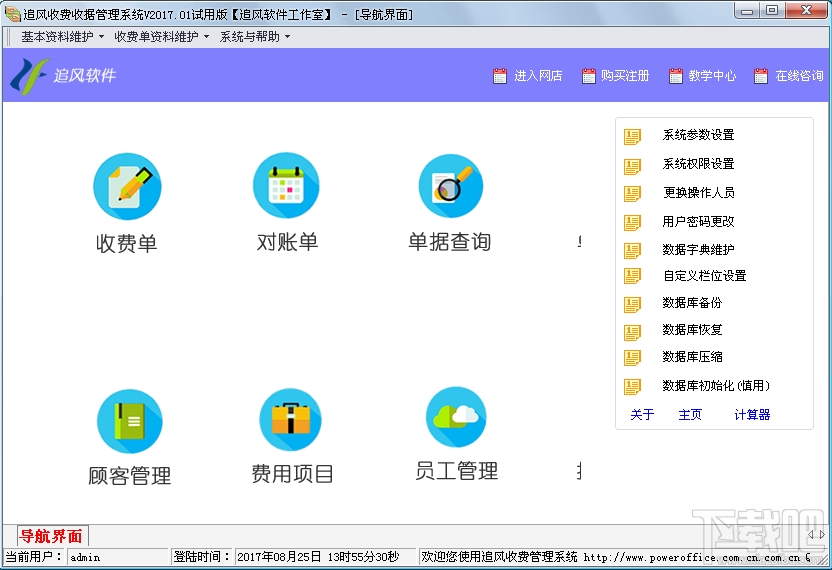
Task: Click the note icon beside 自定义栏位设置
Action: [632, 276]
